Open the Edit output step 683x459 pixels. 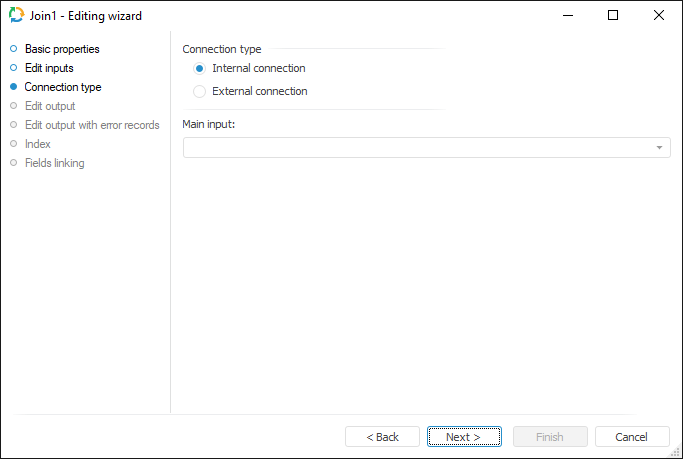point(50,106)
